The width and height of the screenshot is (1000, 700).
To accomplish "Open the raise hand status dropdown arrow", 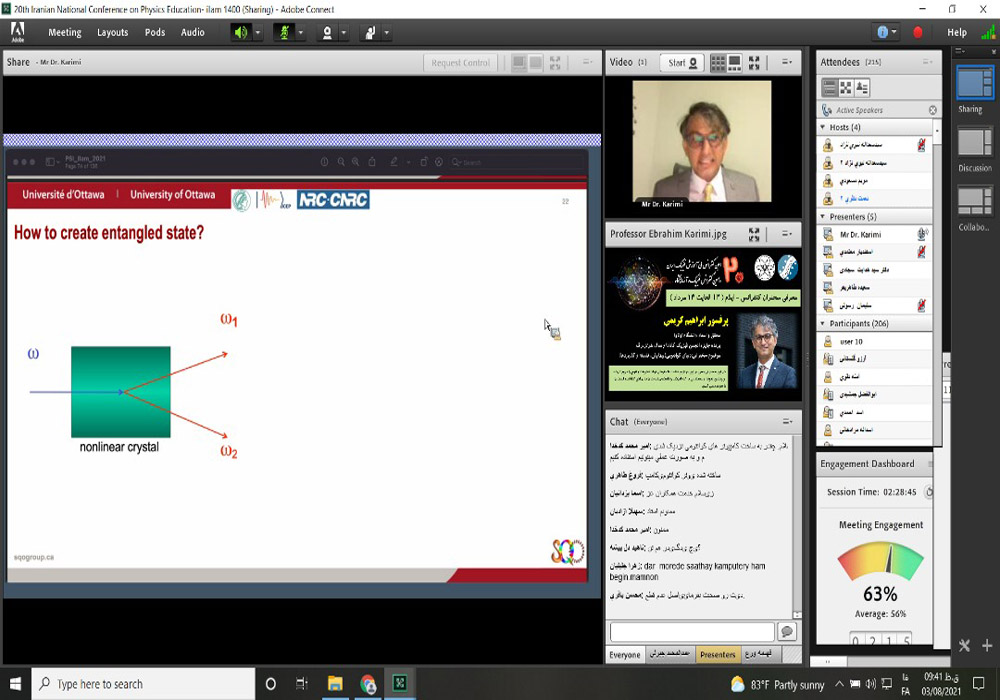I will [386, 32].
